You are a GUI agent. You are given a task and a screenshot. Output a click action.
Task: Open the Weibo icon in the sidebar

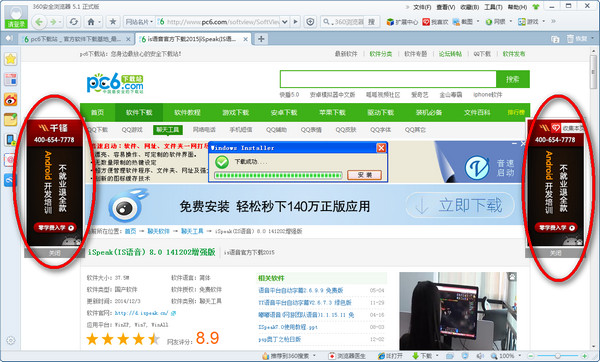(11, 100)
